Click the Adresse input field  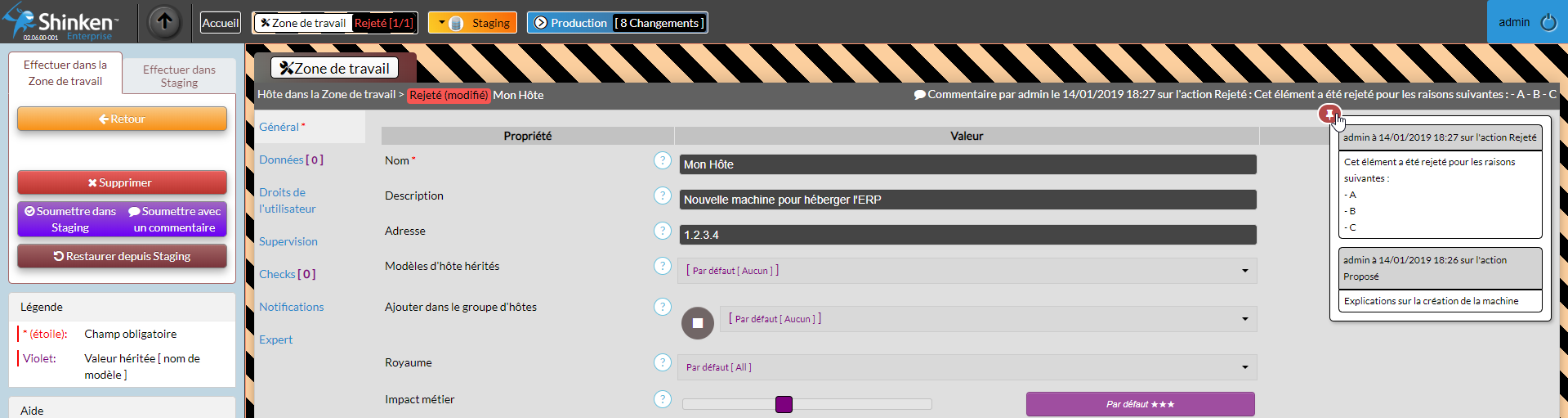tap(967, 235)
